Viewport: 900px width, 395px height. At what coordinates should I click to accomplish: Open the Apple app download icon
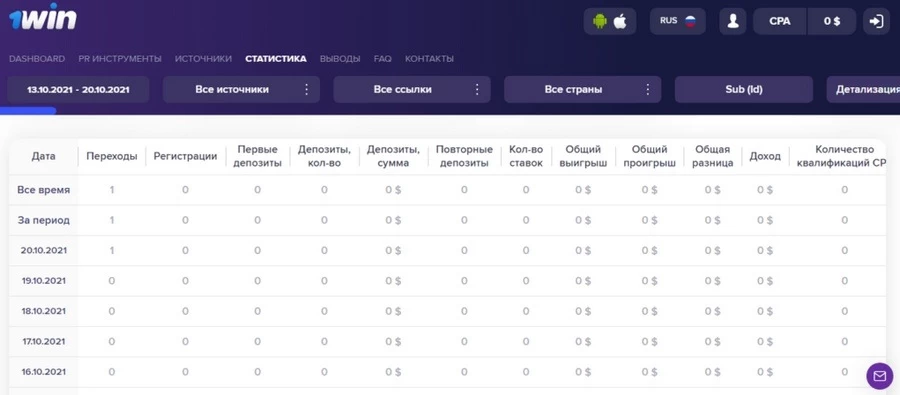point(620,21)
